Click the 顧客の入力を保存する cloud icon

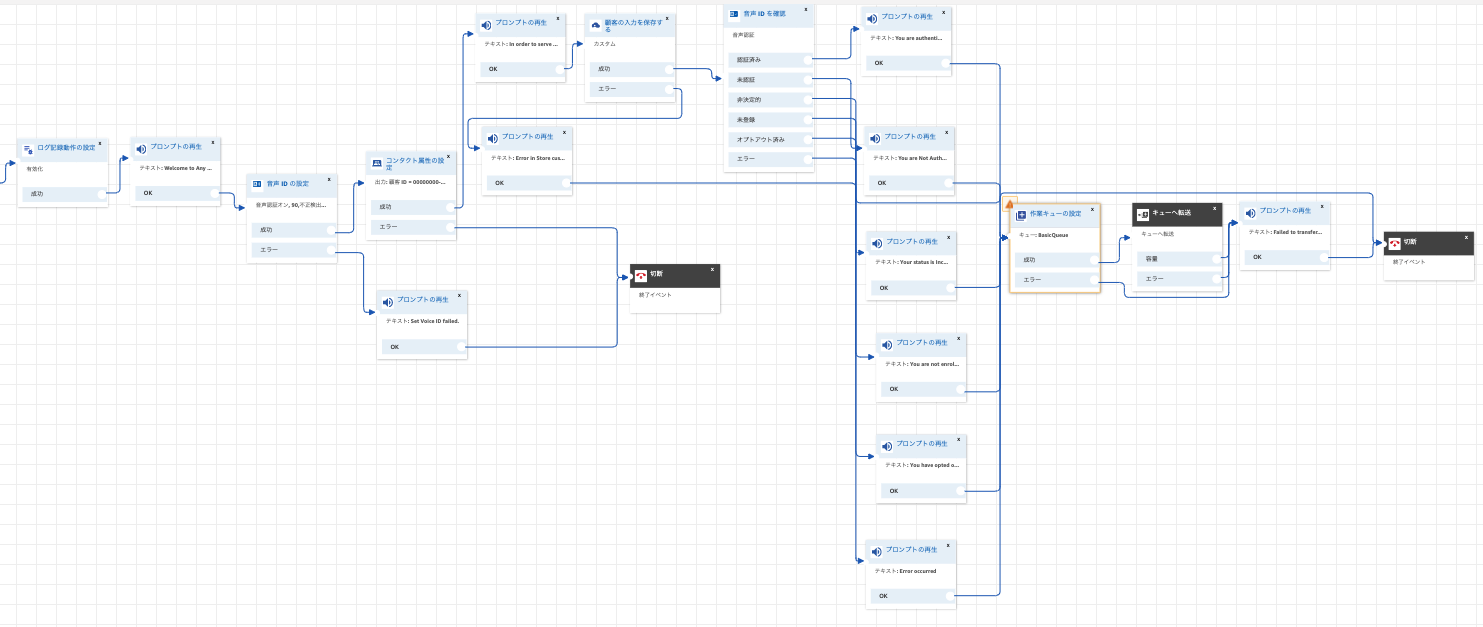tap(595, 23)
